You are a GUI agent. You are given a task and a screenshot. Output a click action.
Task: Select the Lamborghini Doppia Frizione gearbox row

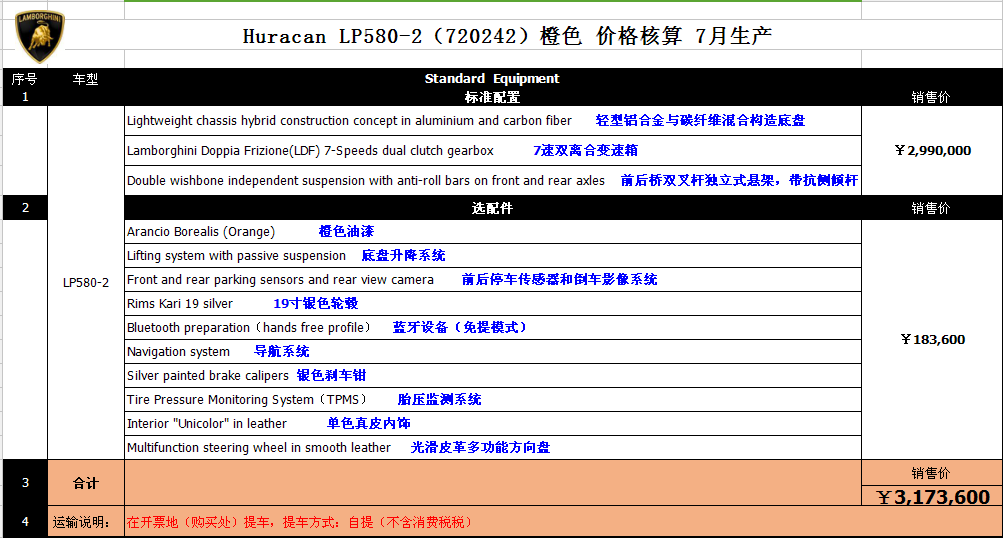tap(493, 150)
